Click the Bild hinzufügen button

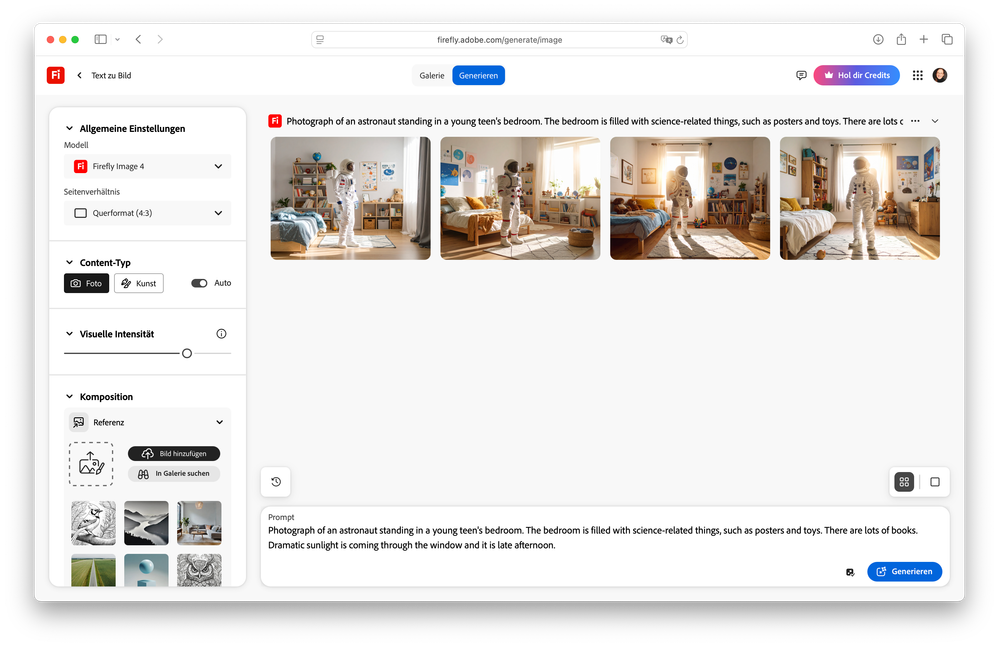tap(174, 453)
